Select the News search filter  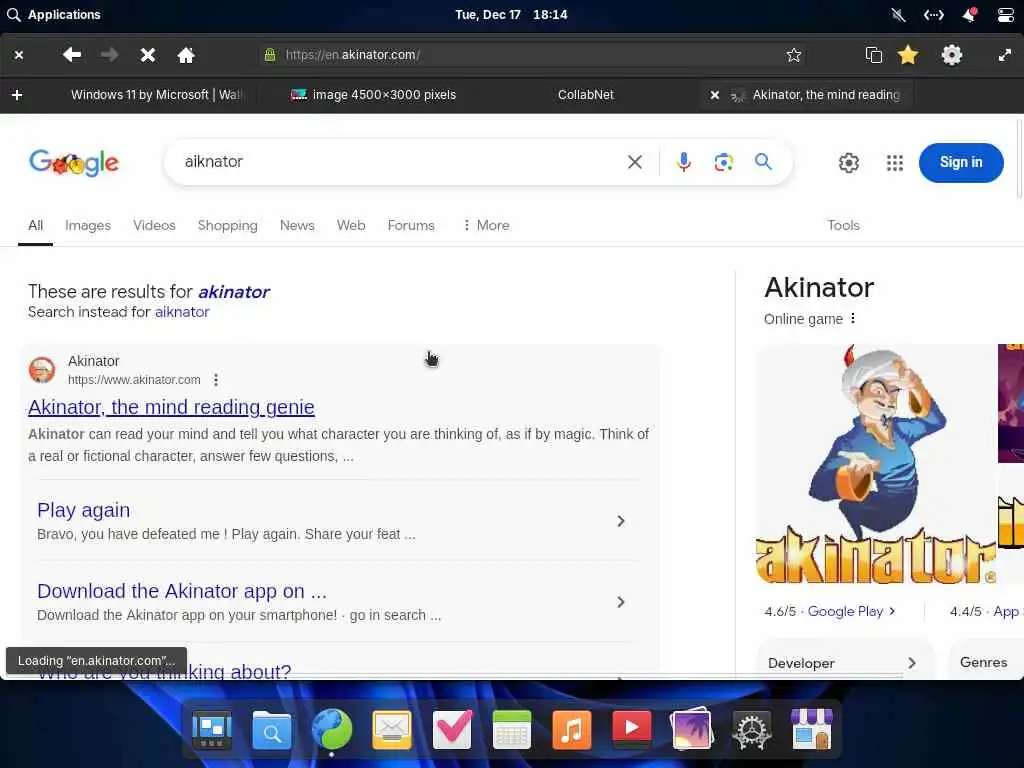click(297, 225)
